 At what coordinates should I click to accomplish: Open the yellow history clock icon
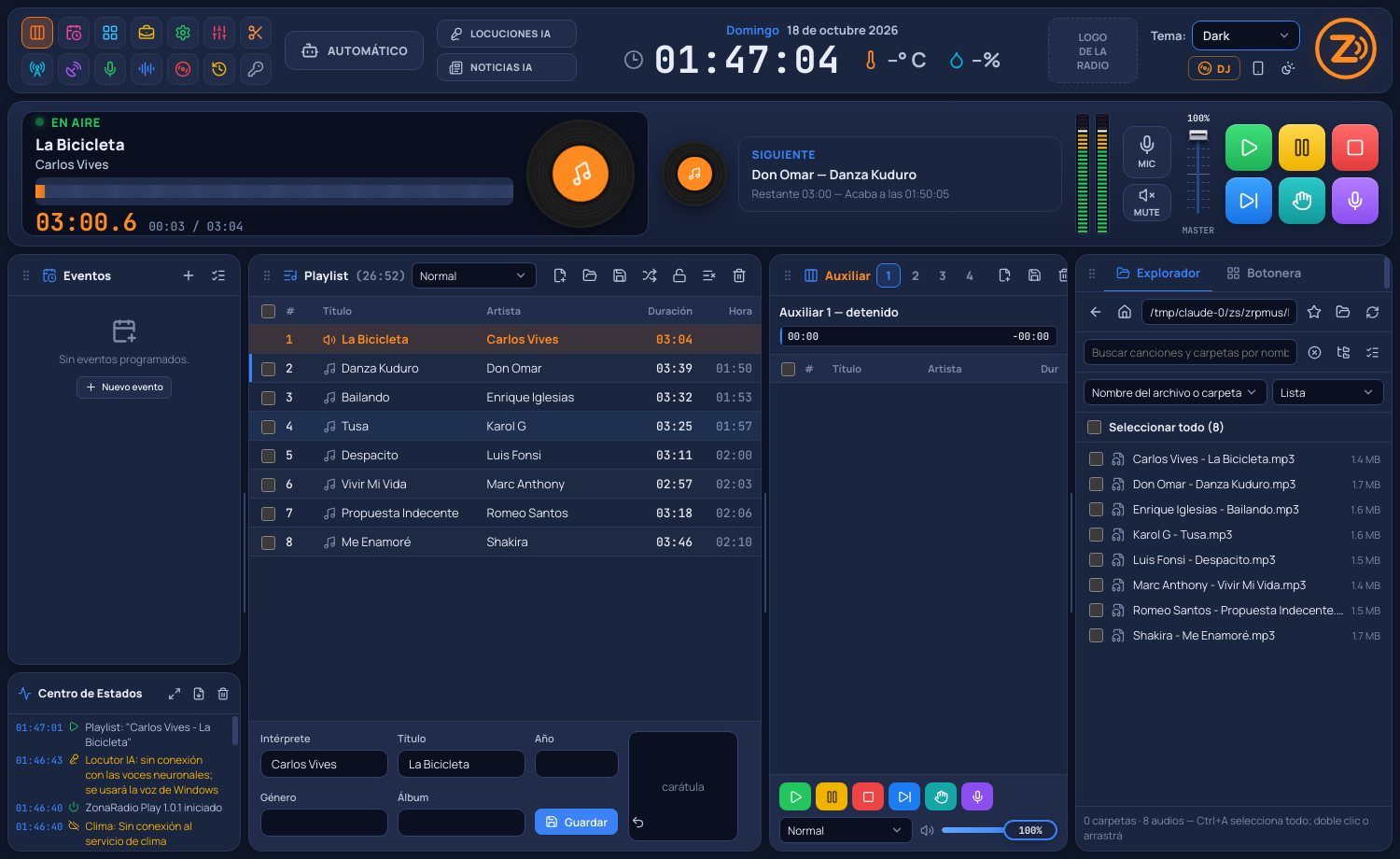219,69
